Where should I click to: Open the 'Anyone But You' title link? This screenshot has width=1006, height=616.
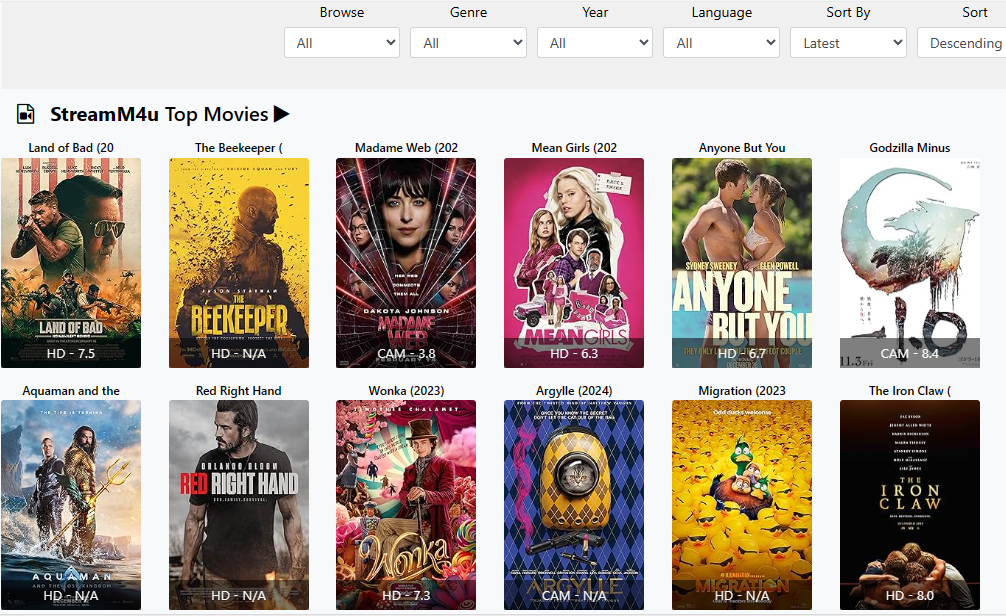(742, 148)
